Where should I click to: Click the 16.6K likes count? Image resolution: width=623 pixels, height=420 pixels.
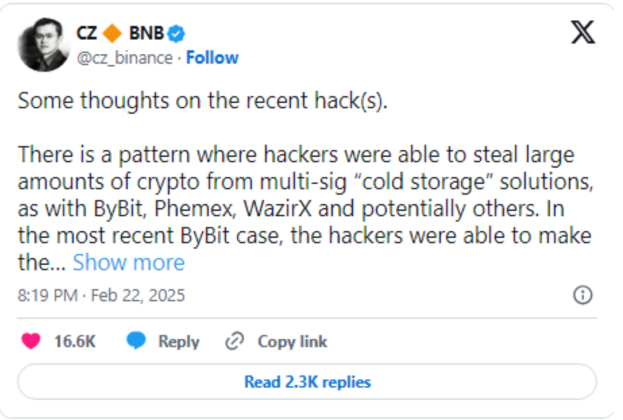(74, 341)
